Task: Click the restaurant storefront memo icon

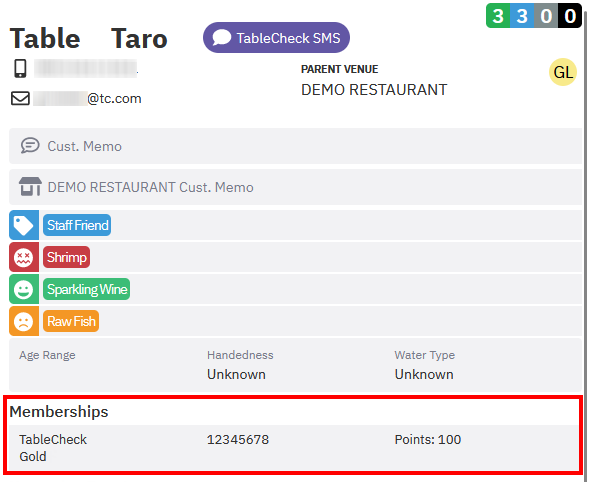Action: (x=30, y=187)
